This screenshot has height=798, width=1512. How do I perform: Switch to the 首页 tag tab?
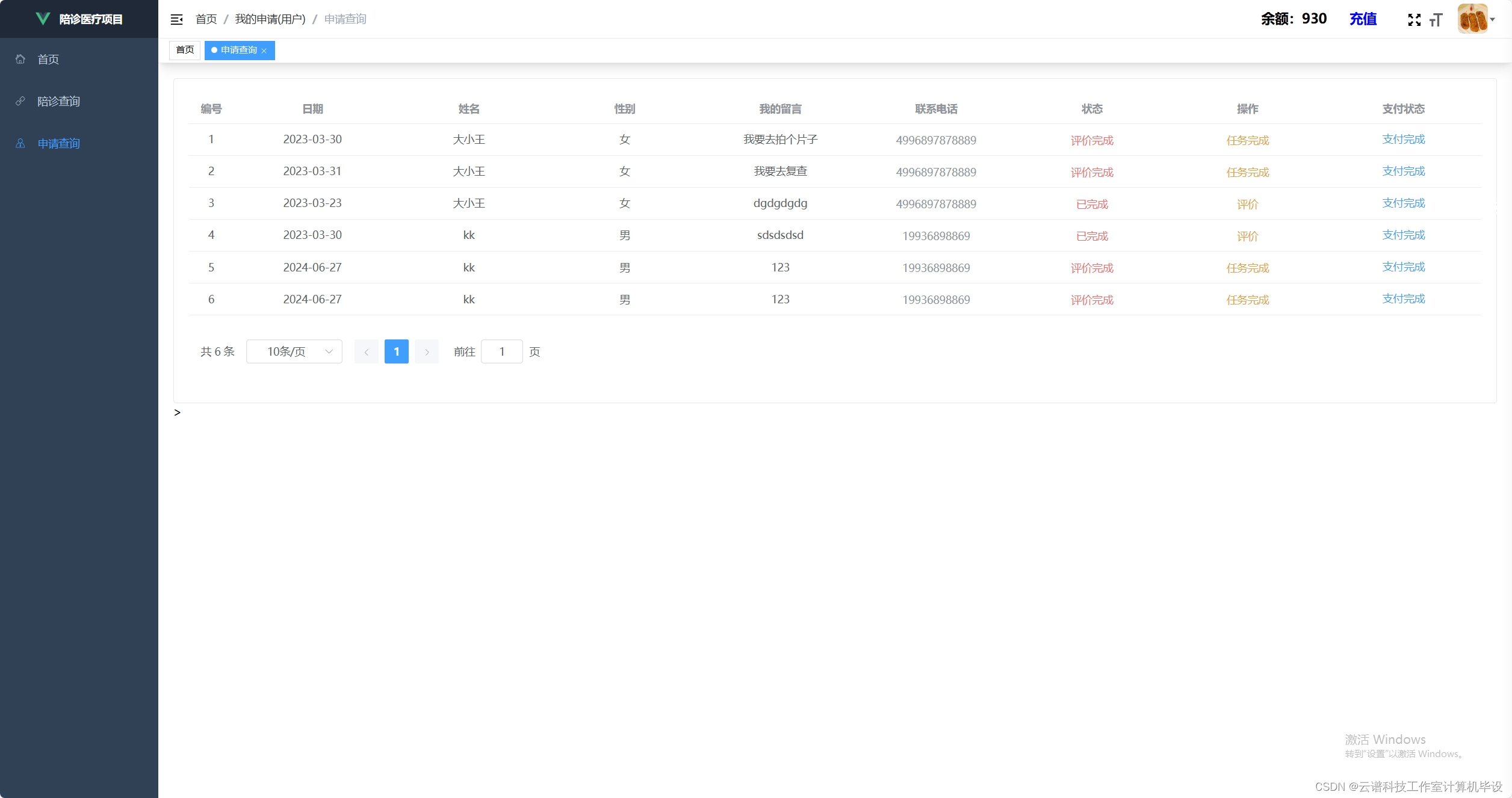tap(185, 50)
